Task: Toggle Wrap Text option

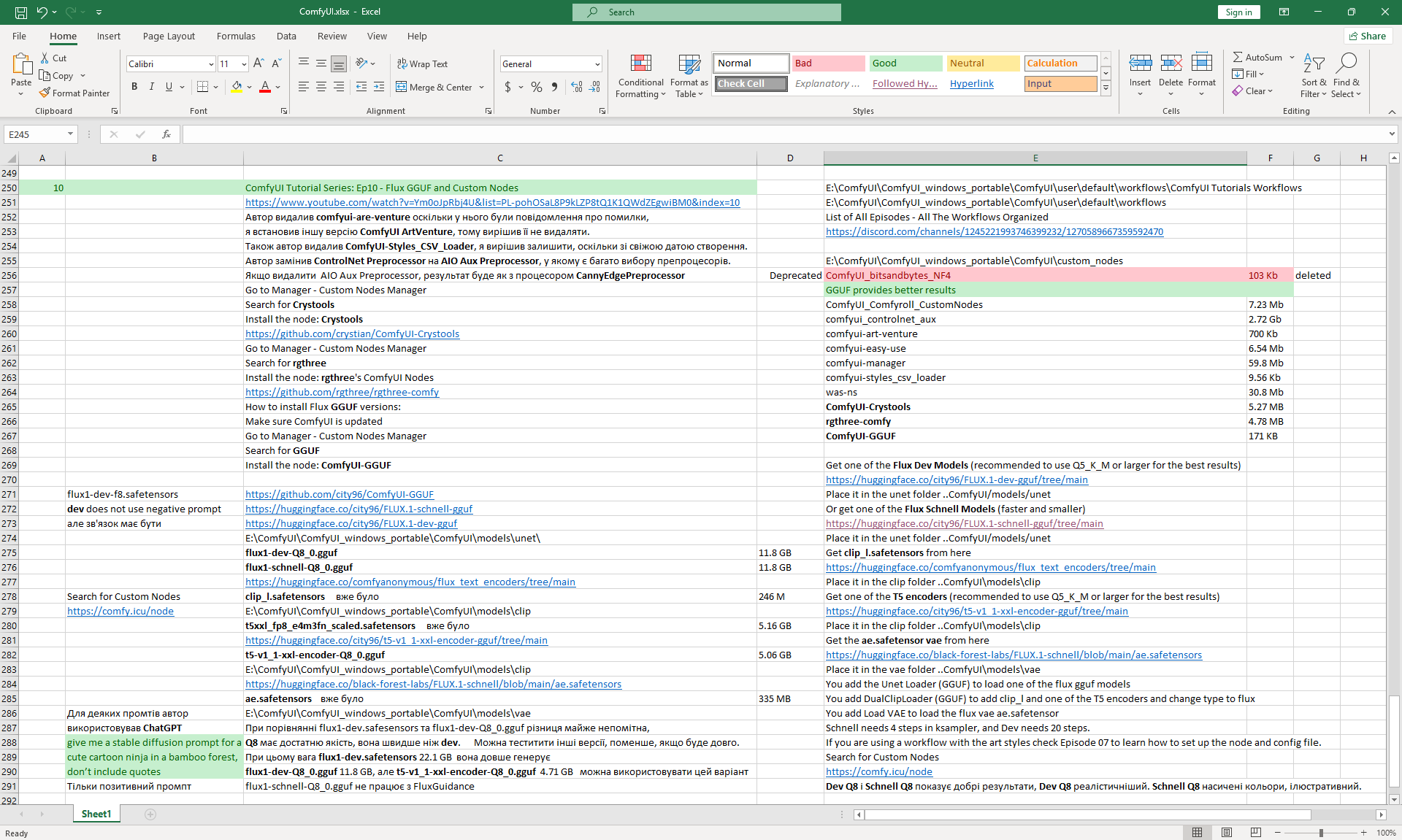Action: 422,64
